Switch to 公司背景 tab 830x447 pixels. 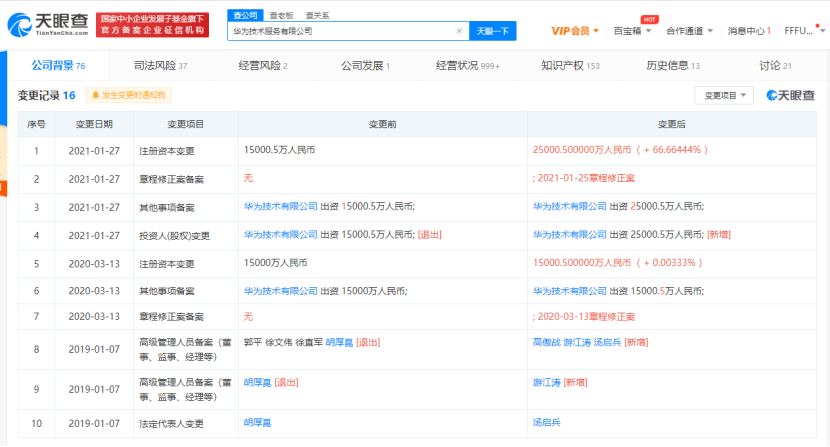point(58,66)
